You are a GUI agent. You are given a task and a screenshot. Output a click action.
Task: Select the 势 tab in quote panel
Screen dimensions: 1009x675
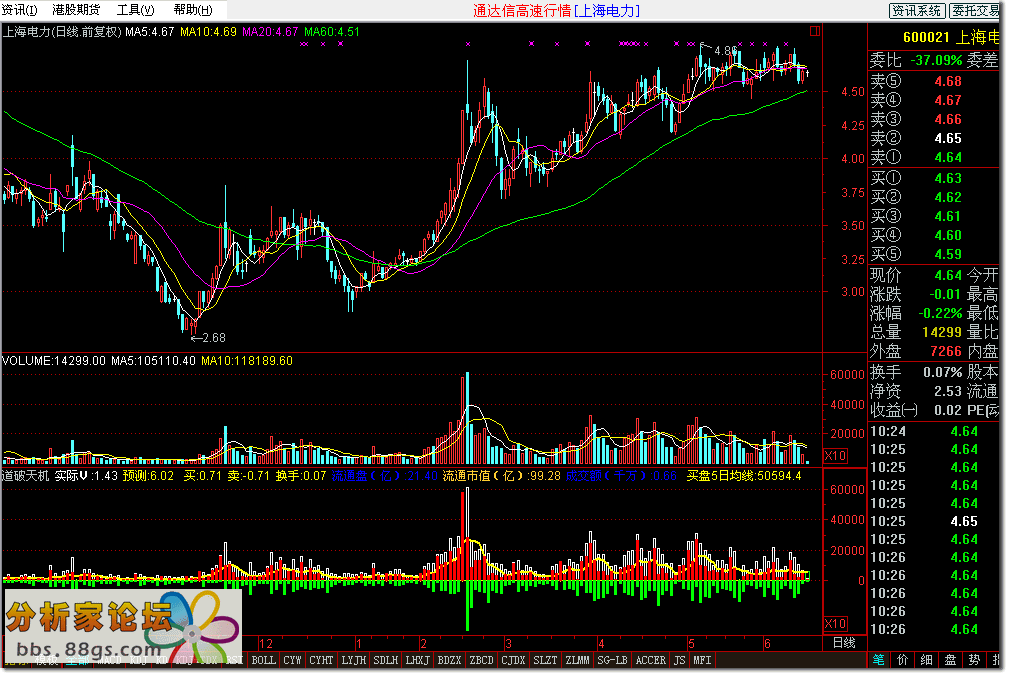click(x=974, y=660)
